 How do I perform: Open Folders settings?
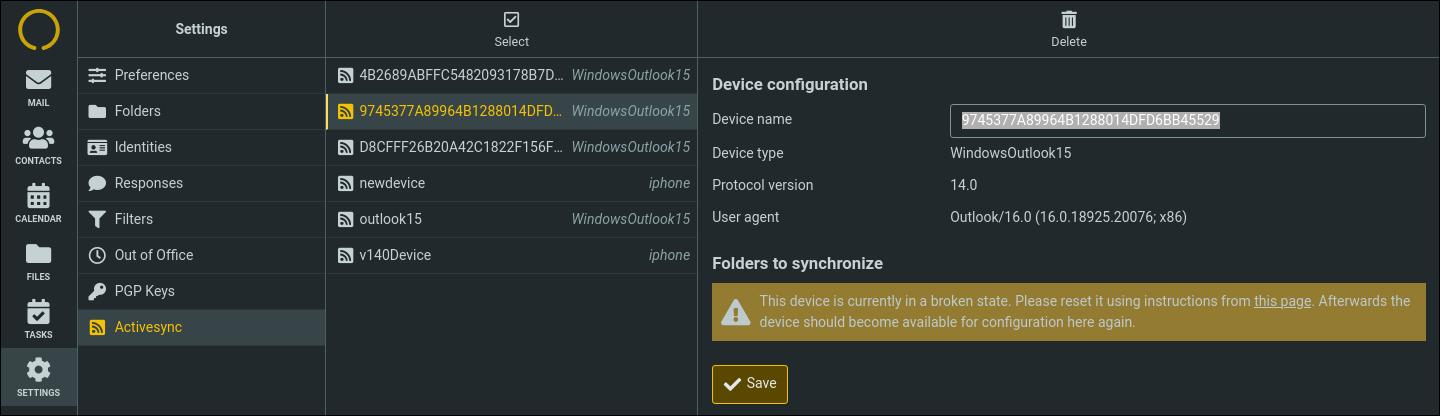click(x=201, y=111)
